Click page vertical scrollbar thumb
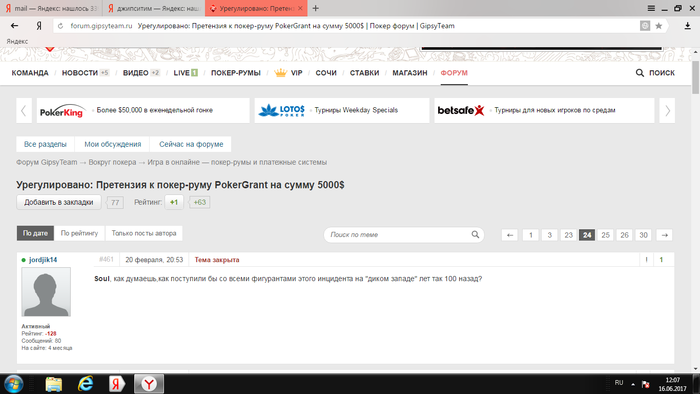Screen dimensions: 700x394 (696, 78)
